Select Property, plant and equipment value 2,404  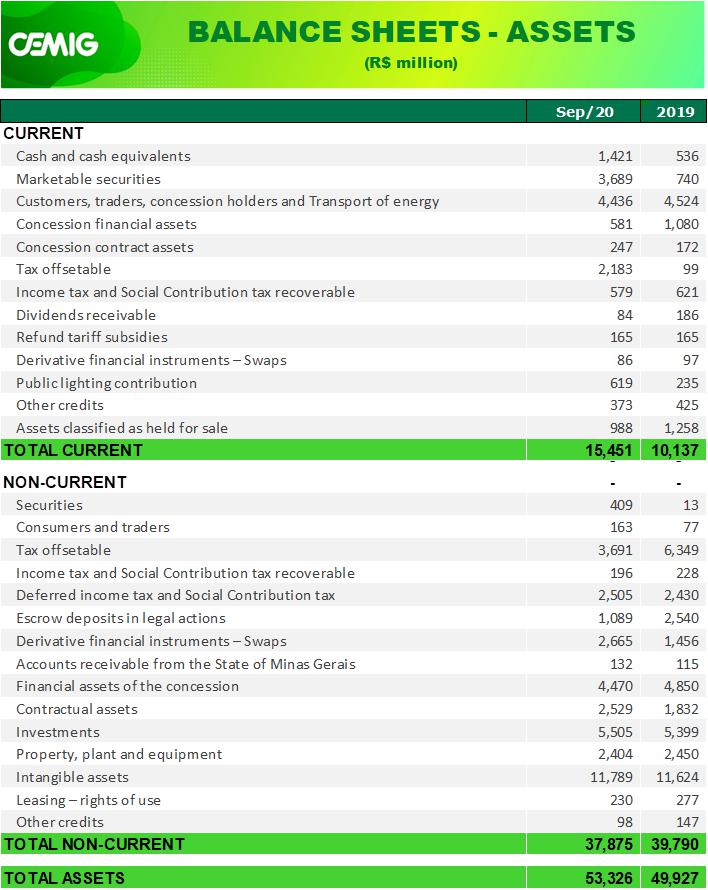[x=615, y=754]
